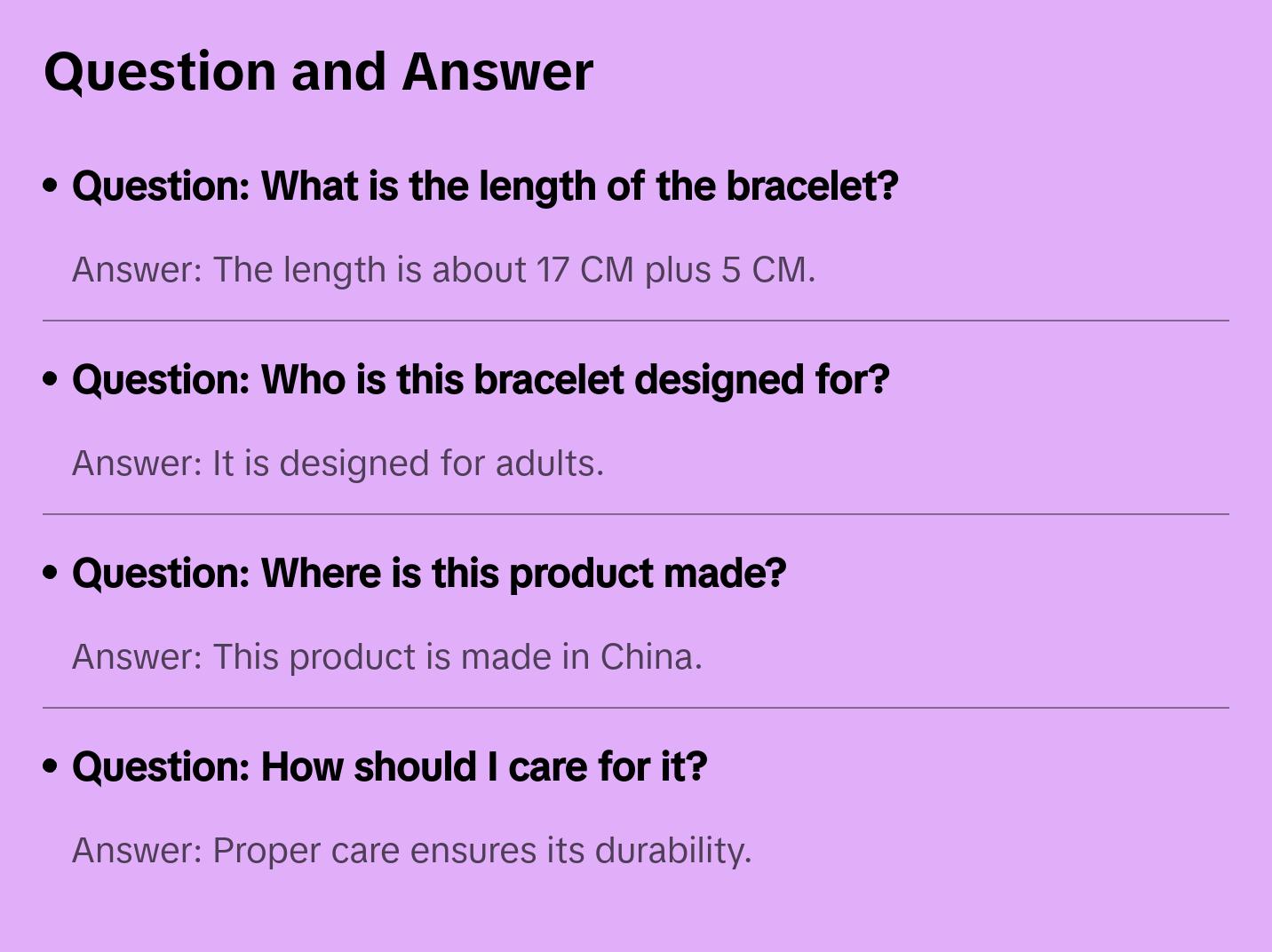
Task: Select the "designed for adults" answer text
Action: click(x=338, y=464)
